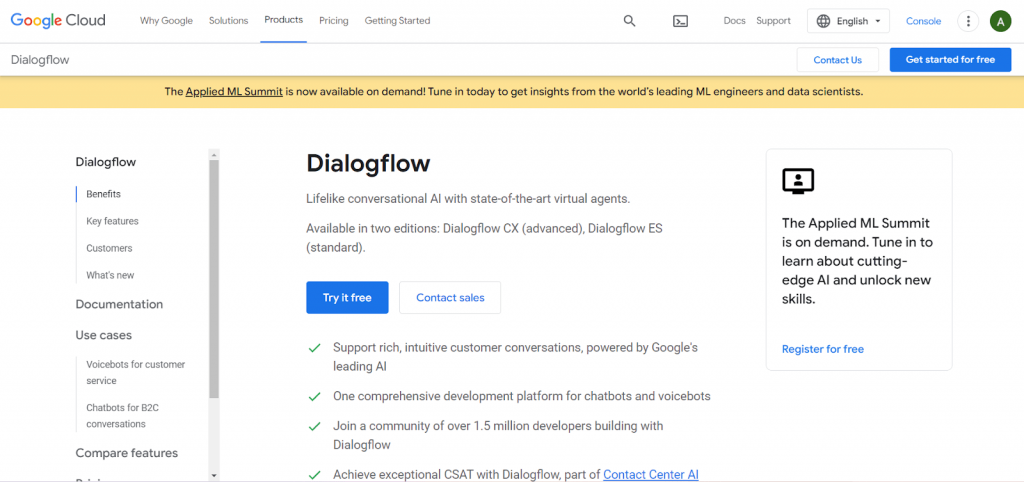Viewport: 1024px width, 482px height.
Task: Click 'Available in two editions' text
Action: click(485, 238)
